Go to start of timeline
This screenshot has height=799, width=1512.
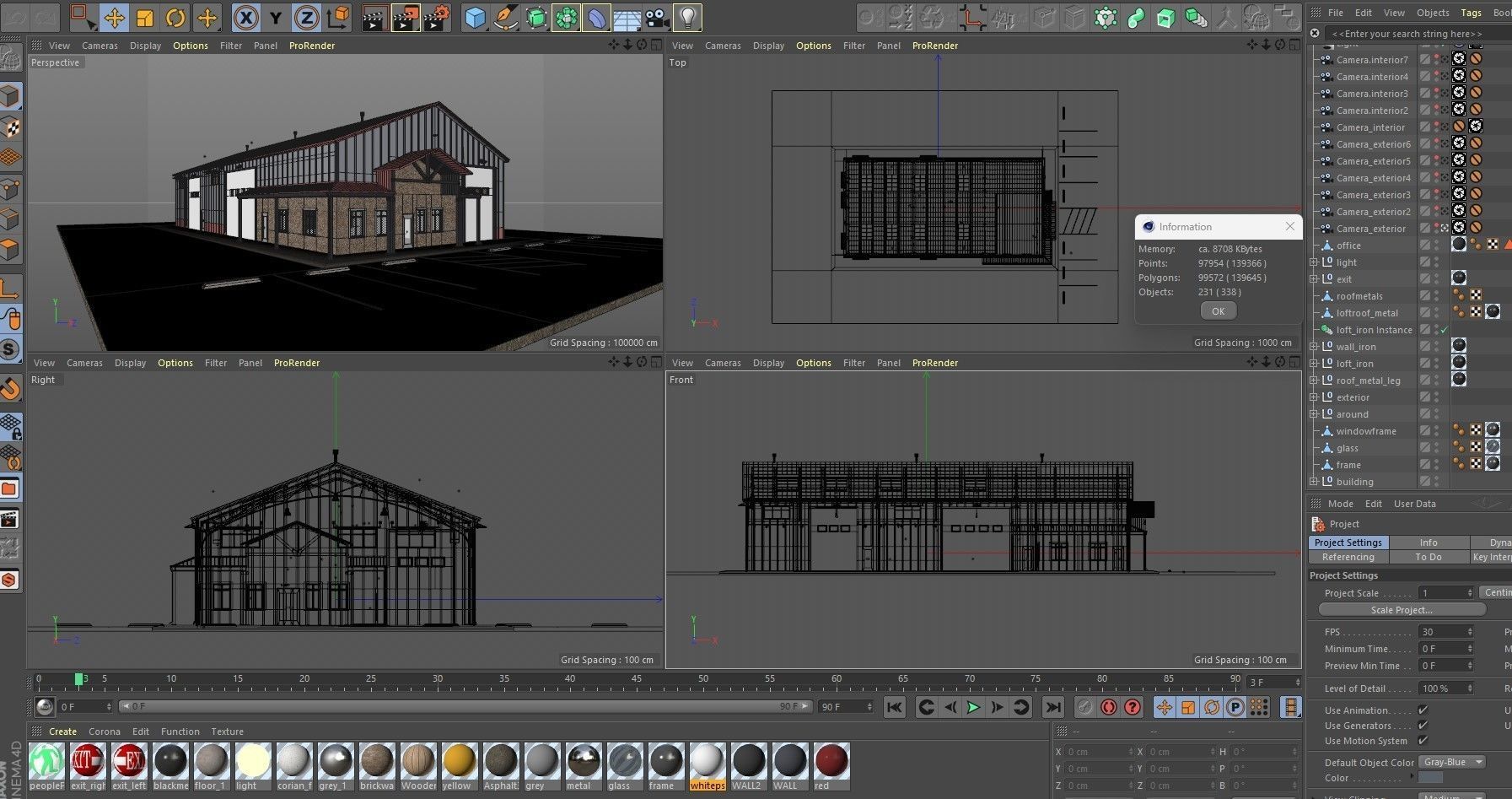coord(895,707)
